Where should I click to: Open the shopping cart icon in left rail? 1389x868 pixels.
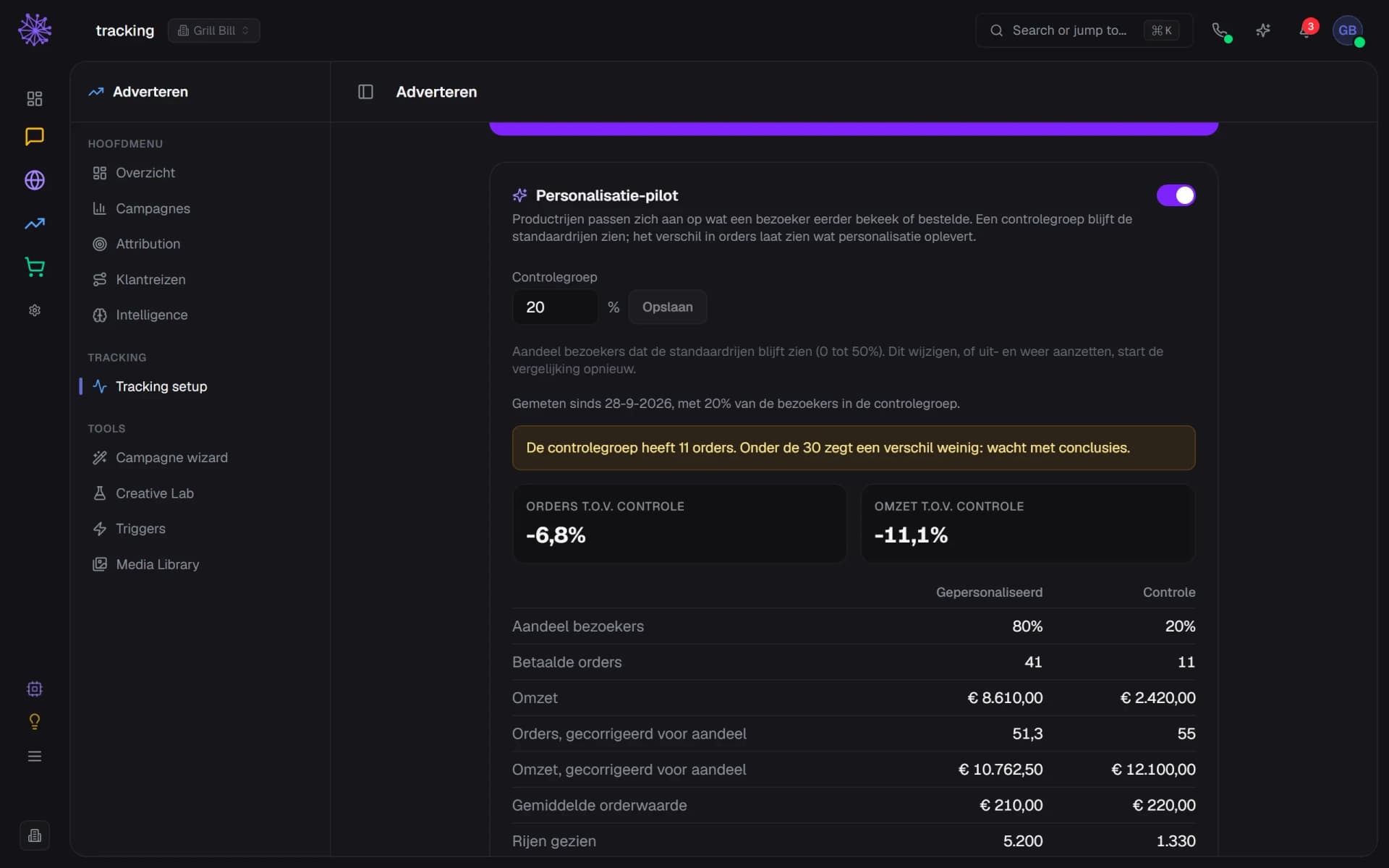coord(35,267)
